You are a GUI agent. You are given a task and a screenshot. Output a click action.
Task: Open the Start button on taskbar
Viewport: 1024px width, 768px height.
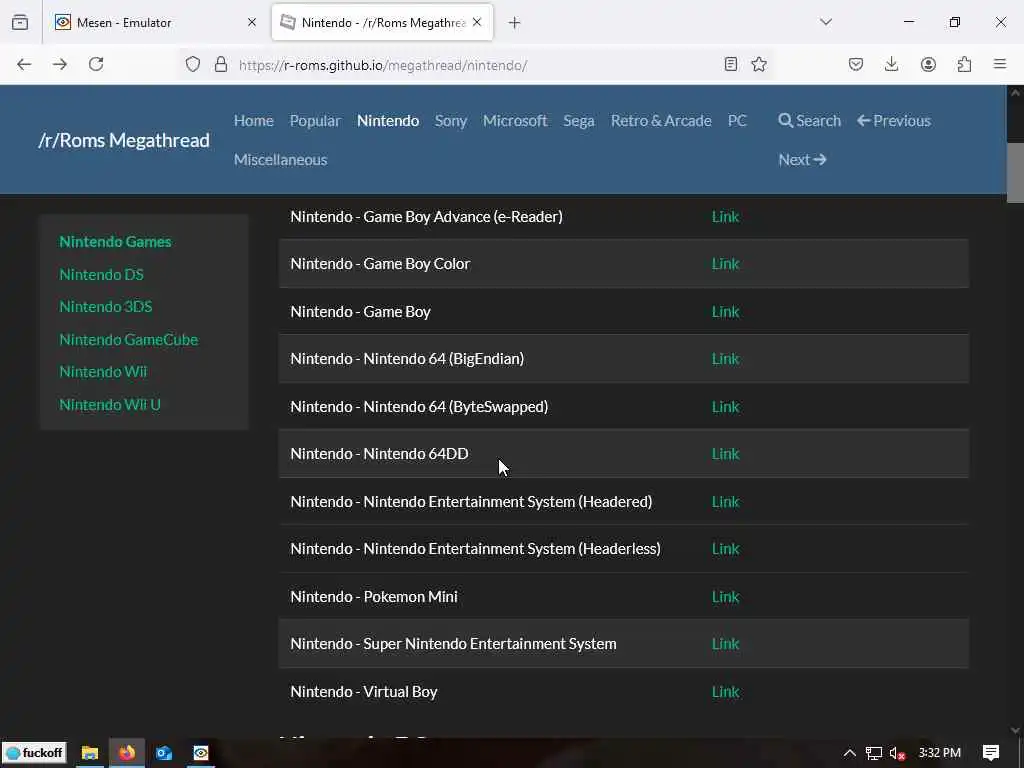coord(35,753)
